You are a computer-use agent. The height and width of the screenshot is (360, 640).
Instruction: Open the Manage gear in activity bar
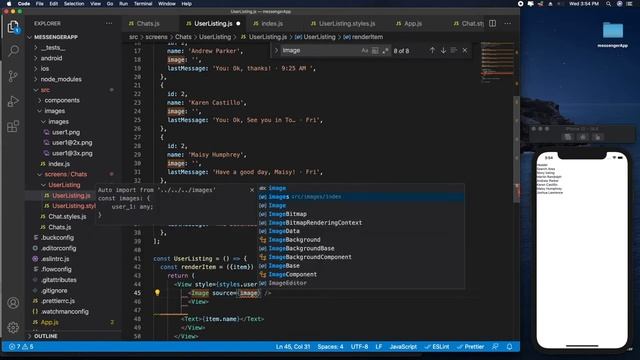[x=13, y=327]
